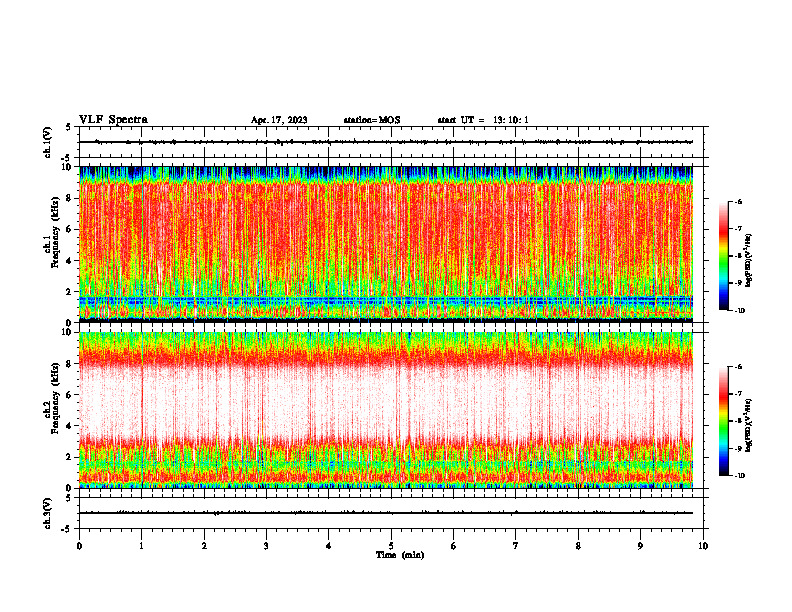The height and width of the screenshot is (612, 792).
Task: Click the "10" tick on ch.1 frequency axis
Action: coord(69,167)
